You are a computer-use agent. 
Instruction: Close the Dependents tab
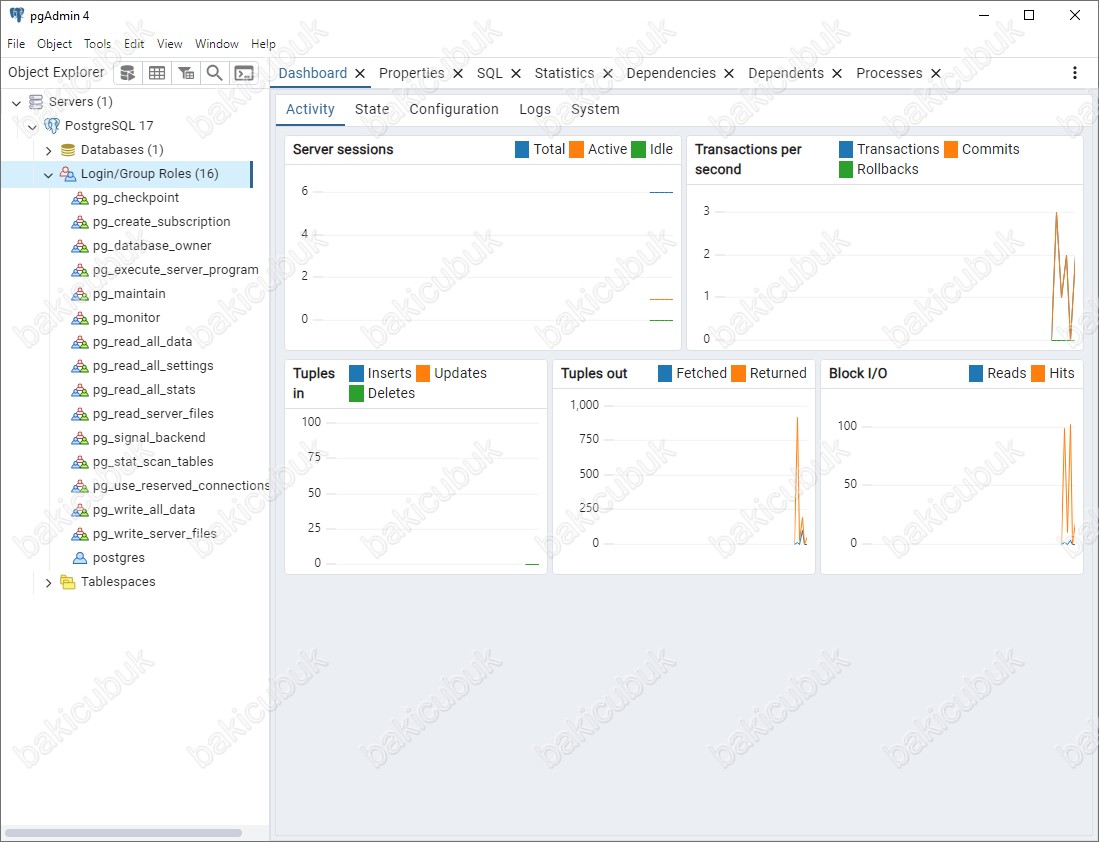[x=837, y=74]
